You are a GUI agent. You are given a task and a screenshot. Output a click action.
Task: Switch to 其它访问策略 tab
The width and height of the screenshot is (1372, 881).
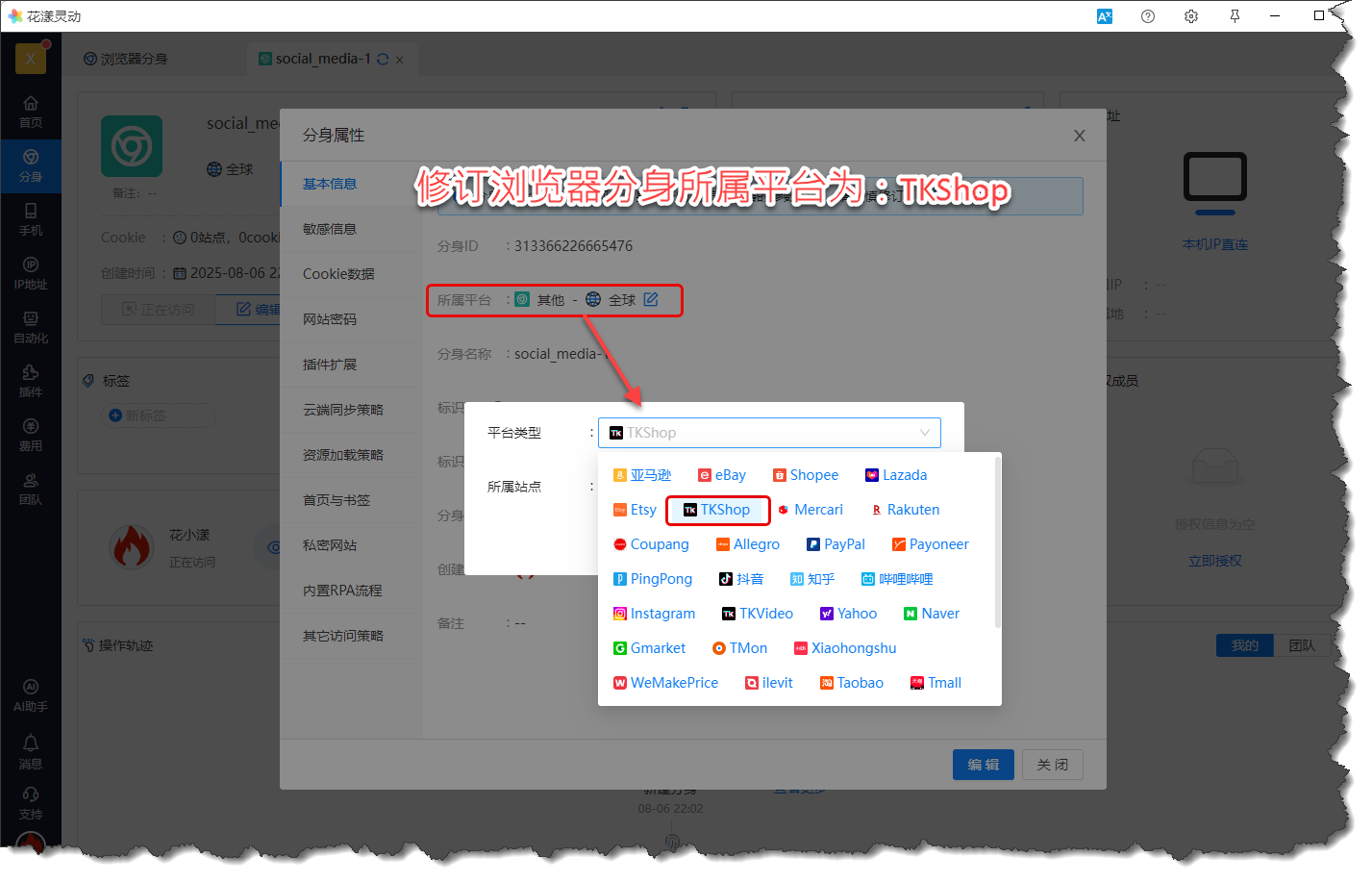tap(343, 636)
